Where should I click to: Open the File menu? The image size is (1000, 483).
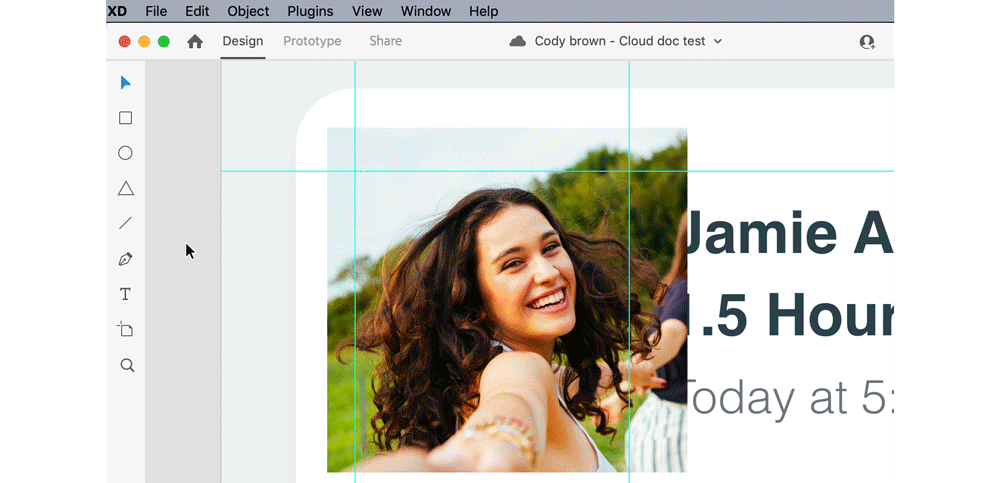(x=156, y=11)
